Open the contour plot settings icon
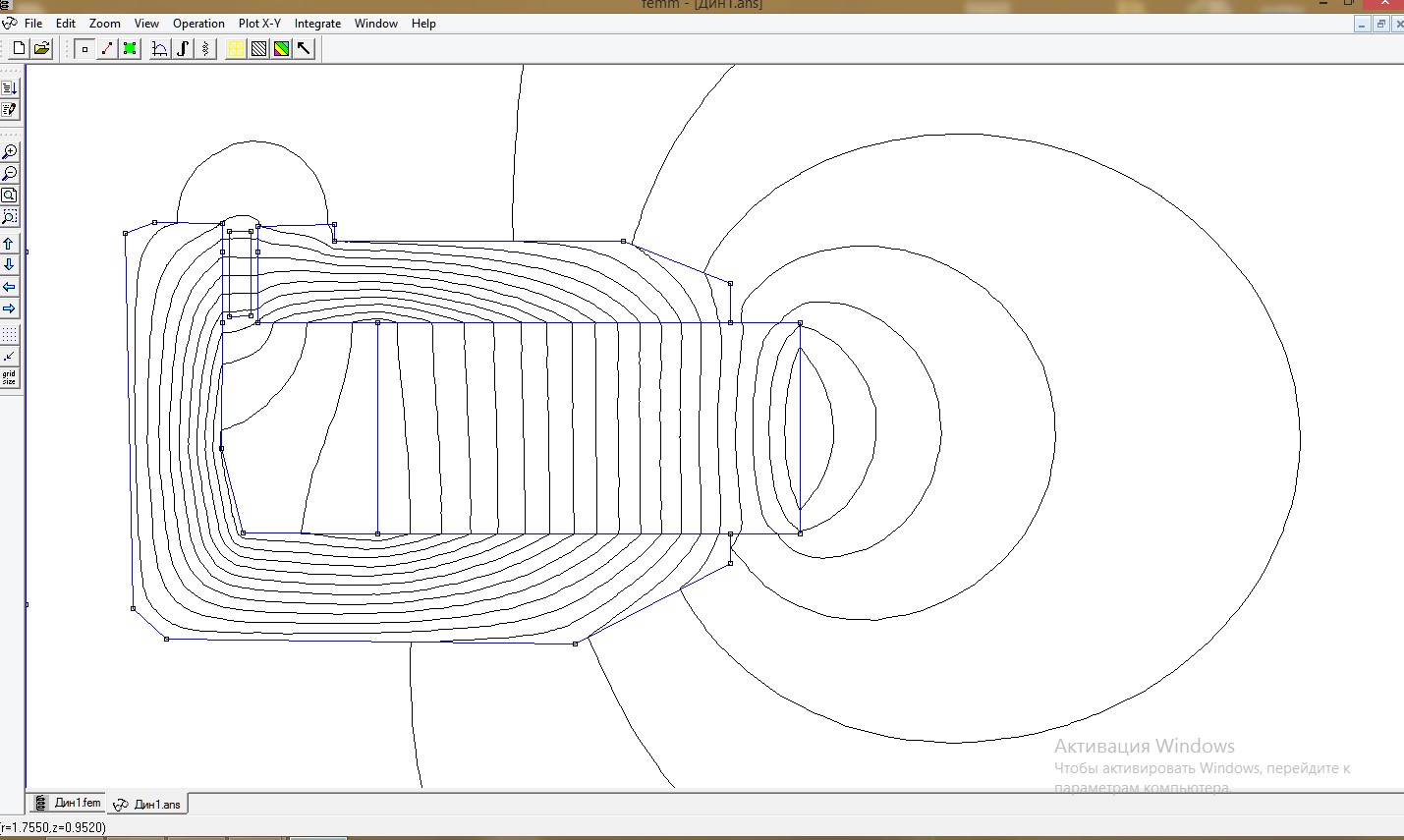 point(259,48)
